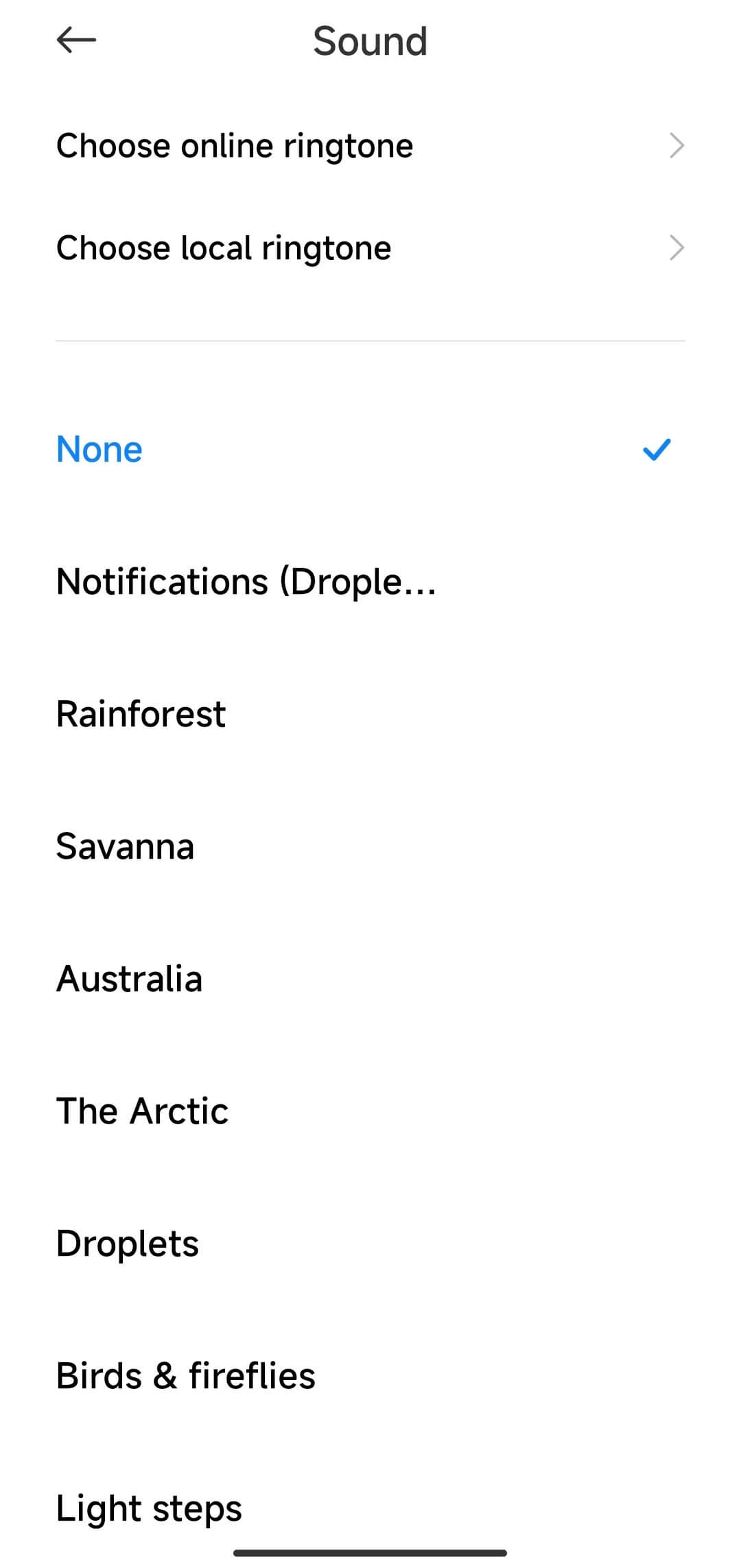741x1568 pixels.
Task: Select None as notification sound
Action: [x=370, y=450]
